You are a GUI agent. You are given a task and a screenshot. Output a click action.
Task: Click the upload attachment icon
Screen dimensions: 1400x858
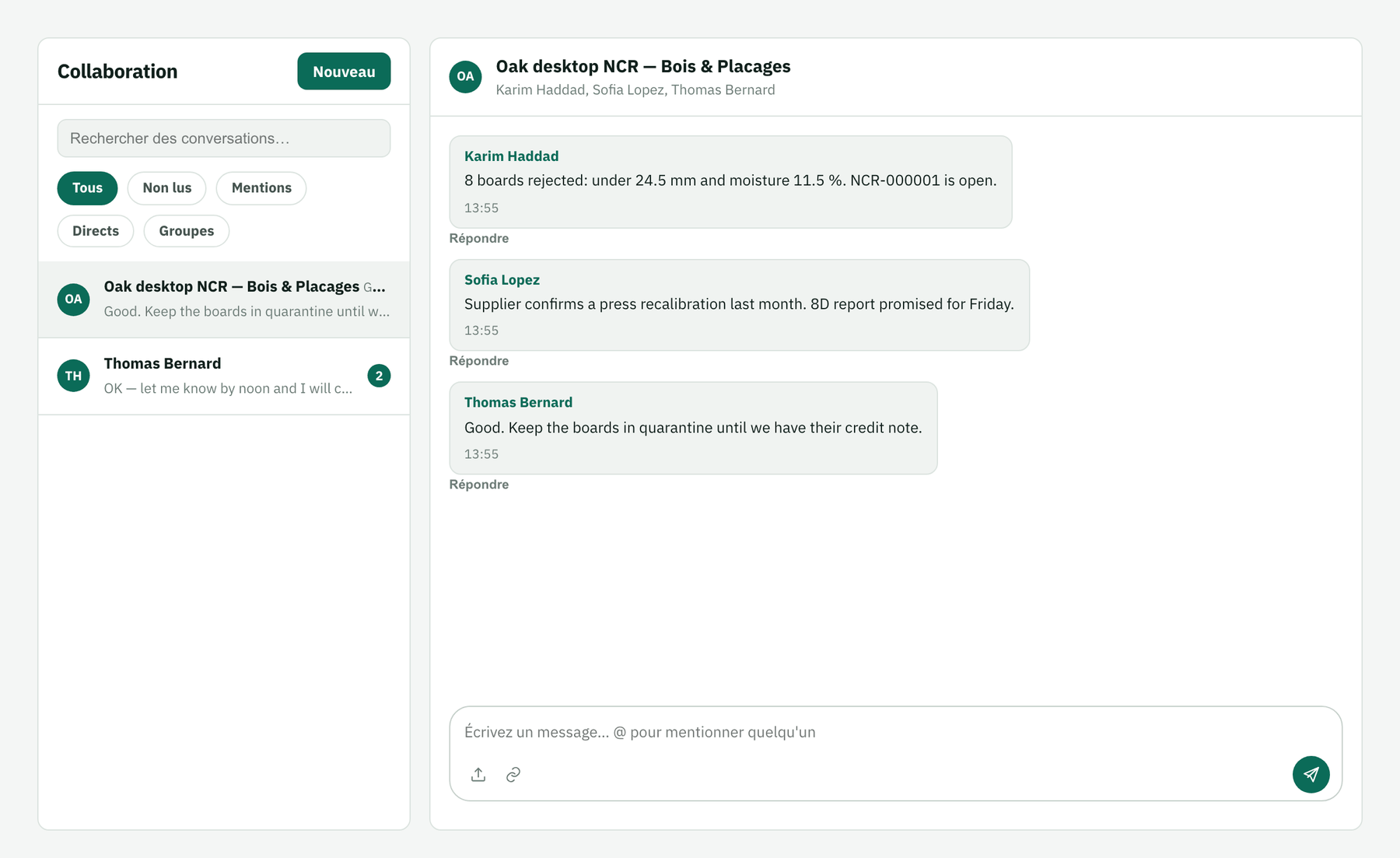pyautogui.click(x=478, y=775)
